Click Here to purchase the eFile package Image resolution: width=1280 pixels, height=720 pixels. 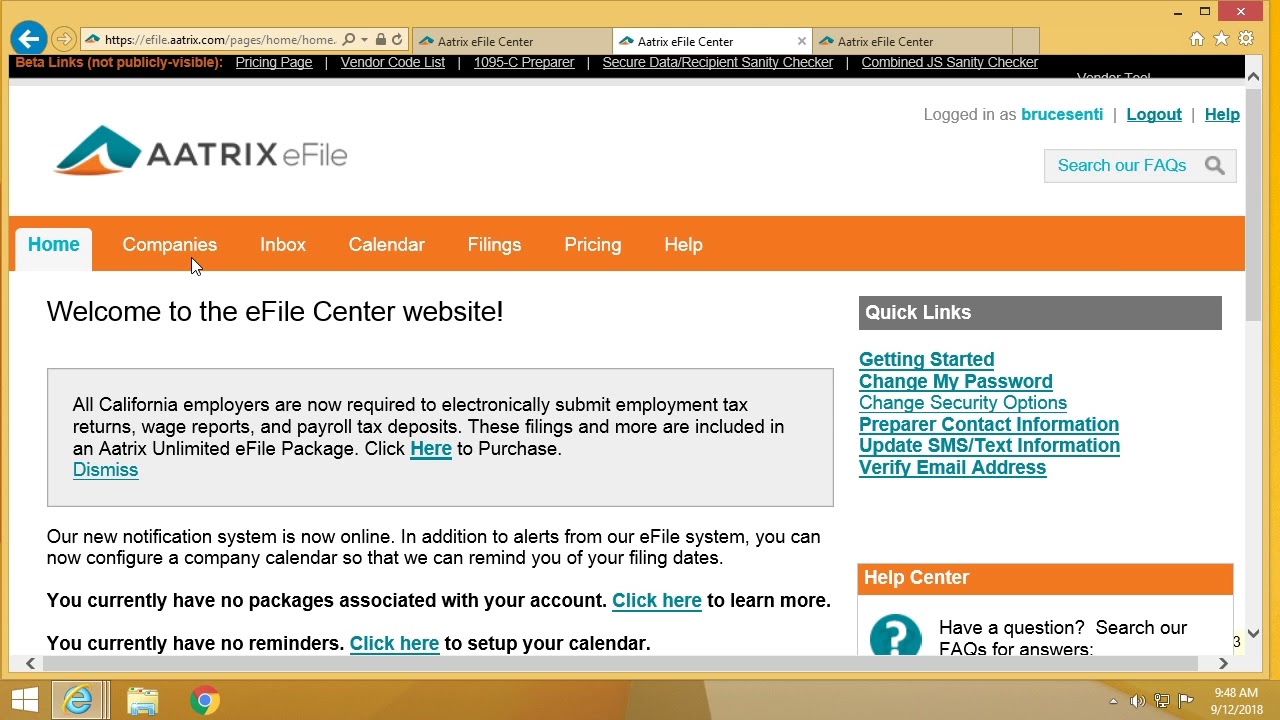[x=431, y=449]
